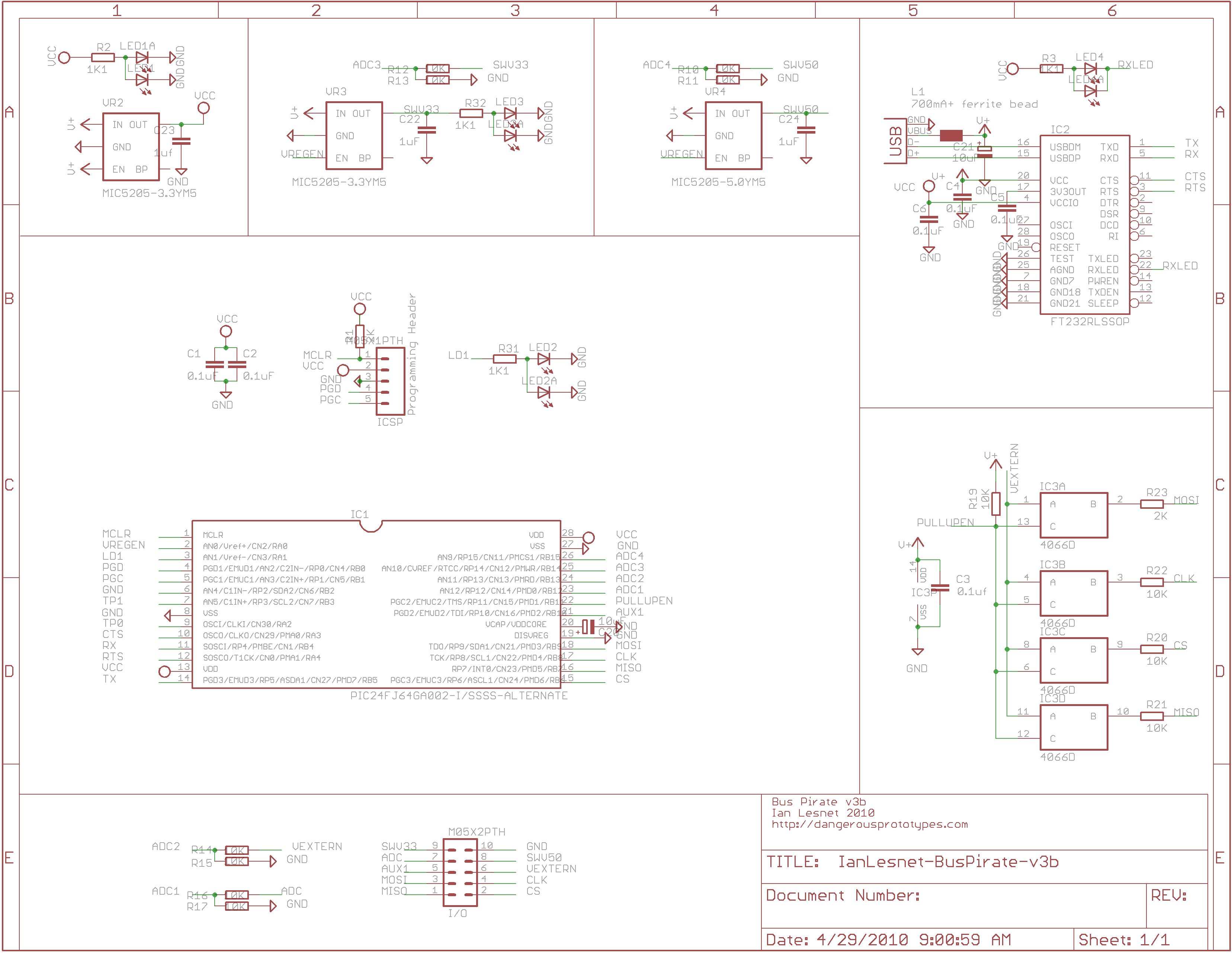Click the 'Sheet: 1/1' field
This screenshot has height=955, width=1232.
tap(1124, 940)
